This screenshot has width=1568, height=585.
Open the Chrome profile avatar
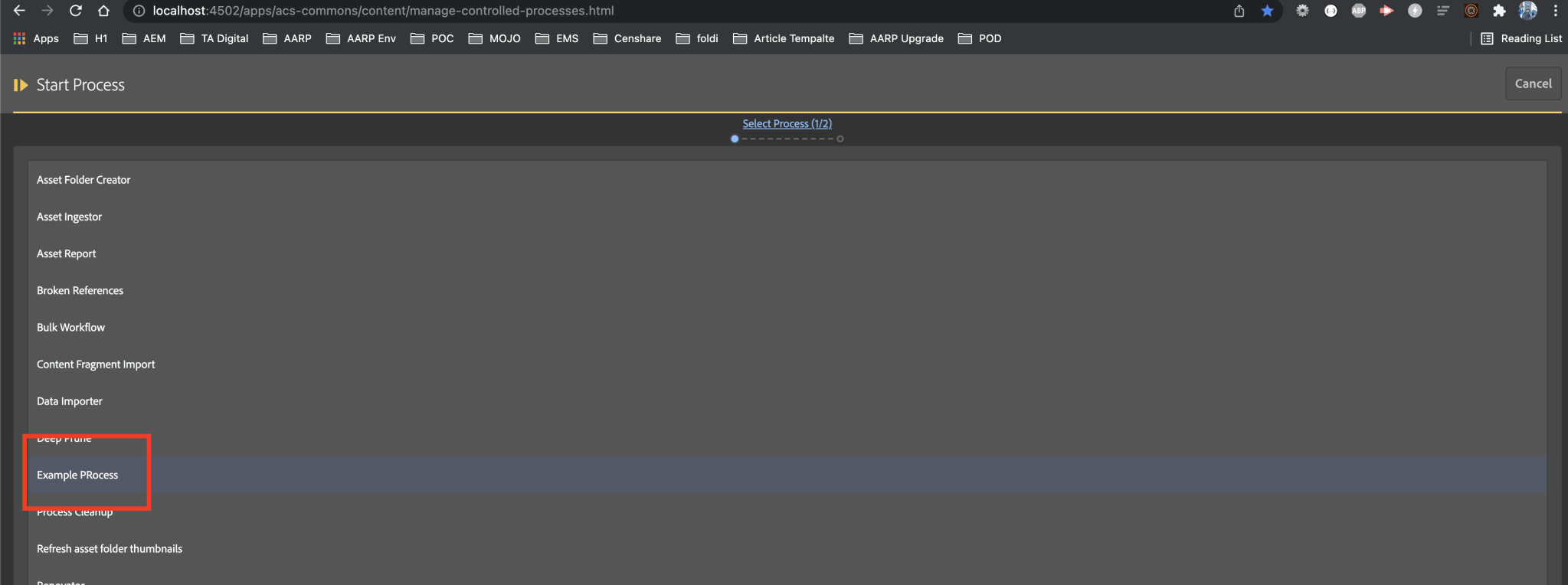click(1527, 11)
